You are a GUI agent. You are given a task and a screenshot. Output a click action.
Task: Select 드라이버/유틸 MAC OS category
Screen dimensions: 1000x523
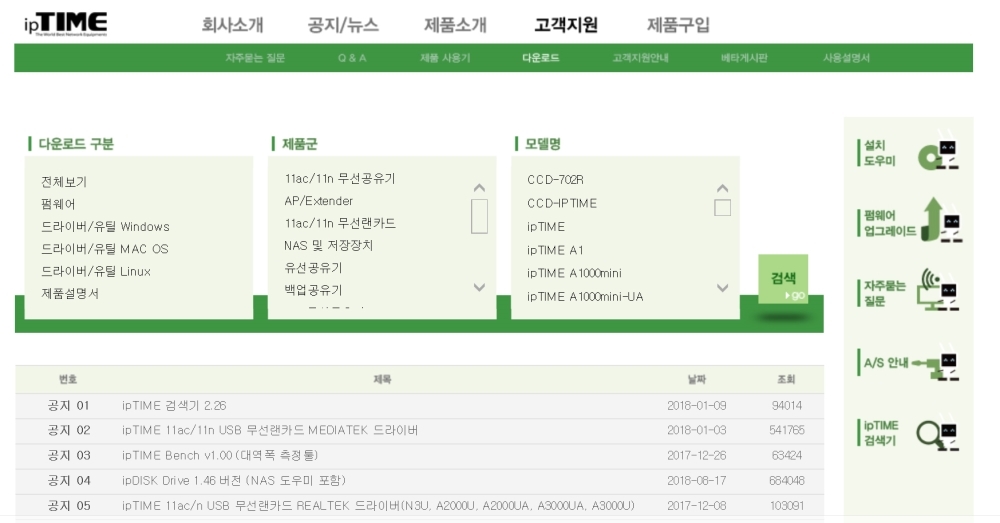(x=105, y=249)
